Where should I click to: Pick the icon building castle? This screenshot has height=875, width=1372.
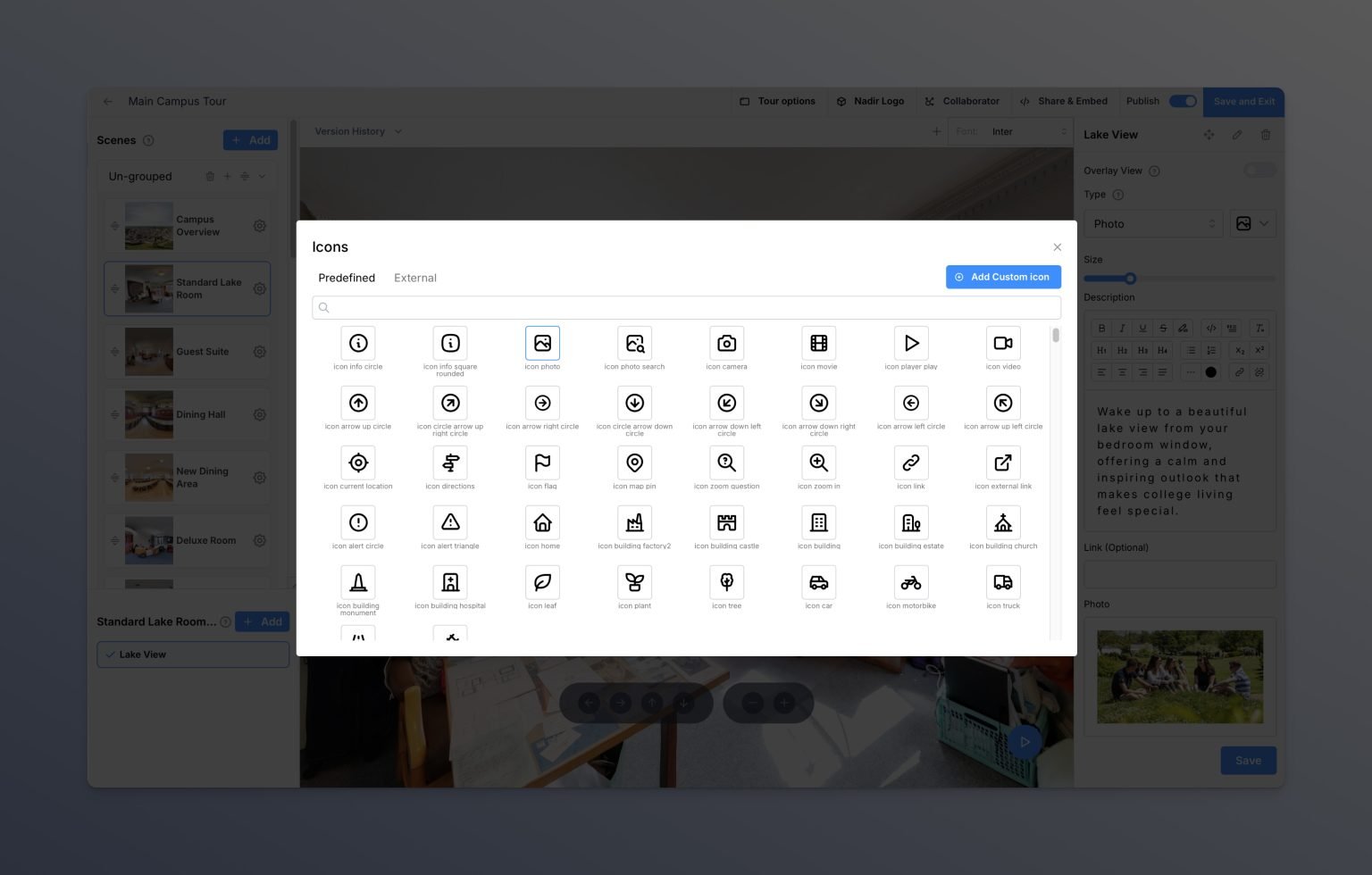(726, 523)
